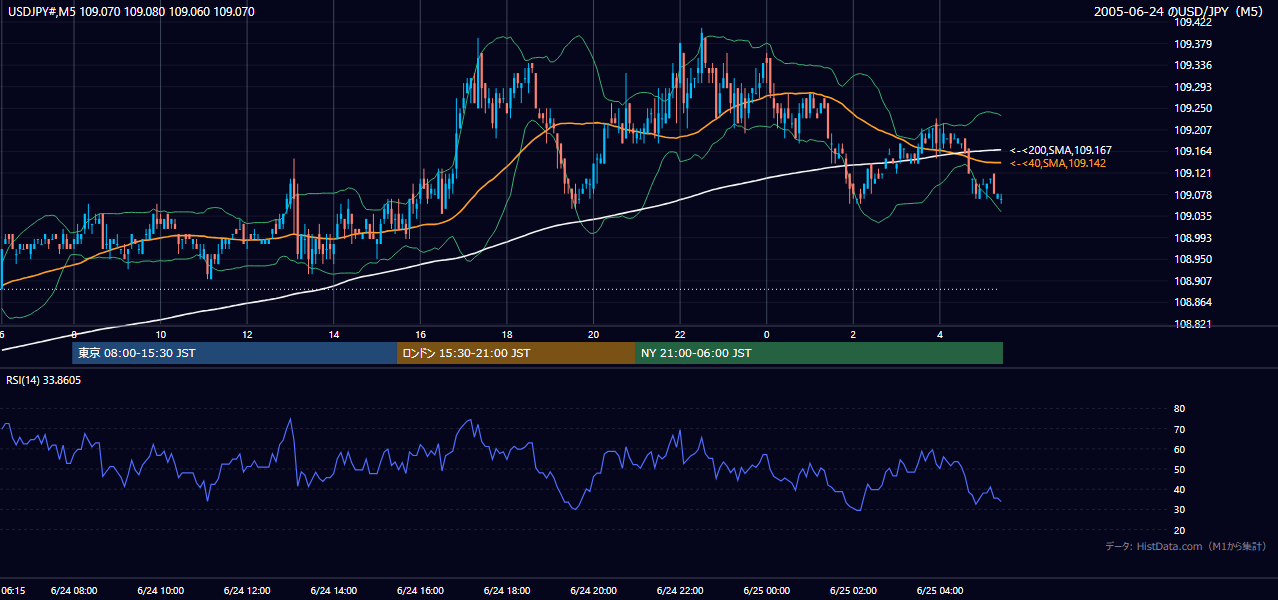
Task: Click the 6/24 12:00 date axis label
Action: pos(247,591)
